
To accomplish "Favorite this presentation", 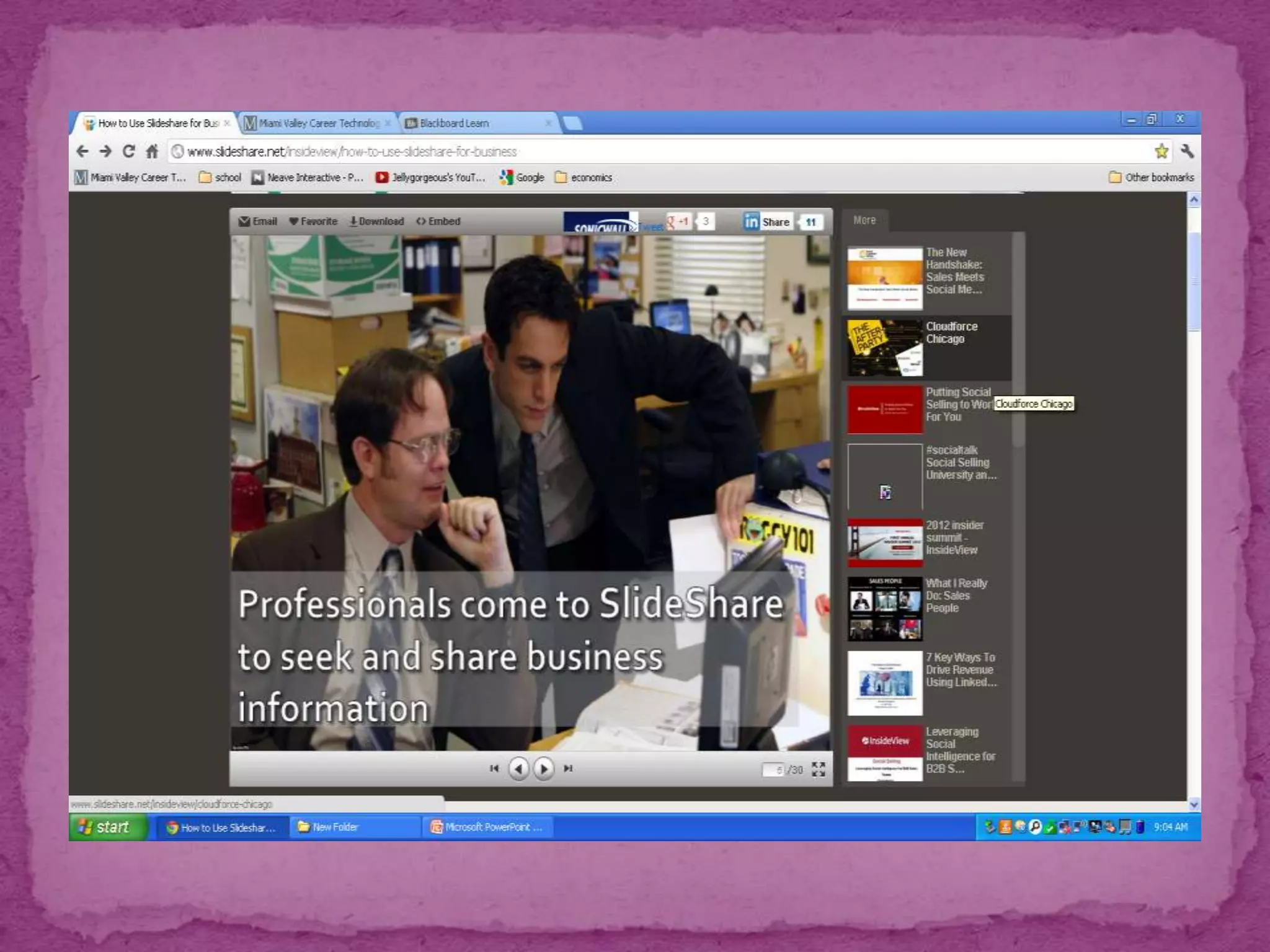I will pyautogui.click(x=313, y=221).
